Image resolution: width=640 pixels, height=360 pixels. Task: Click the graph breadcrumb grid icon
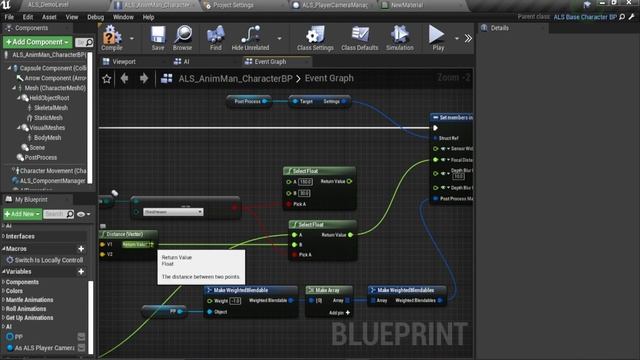tap(167, 78)
